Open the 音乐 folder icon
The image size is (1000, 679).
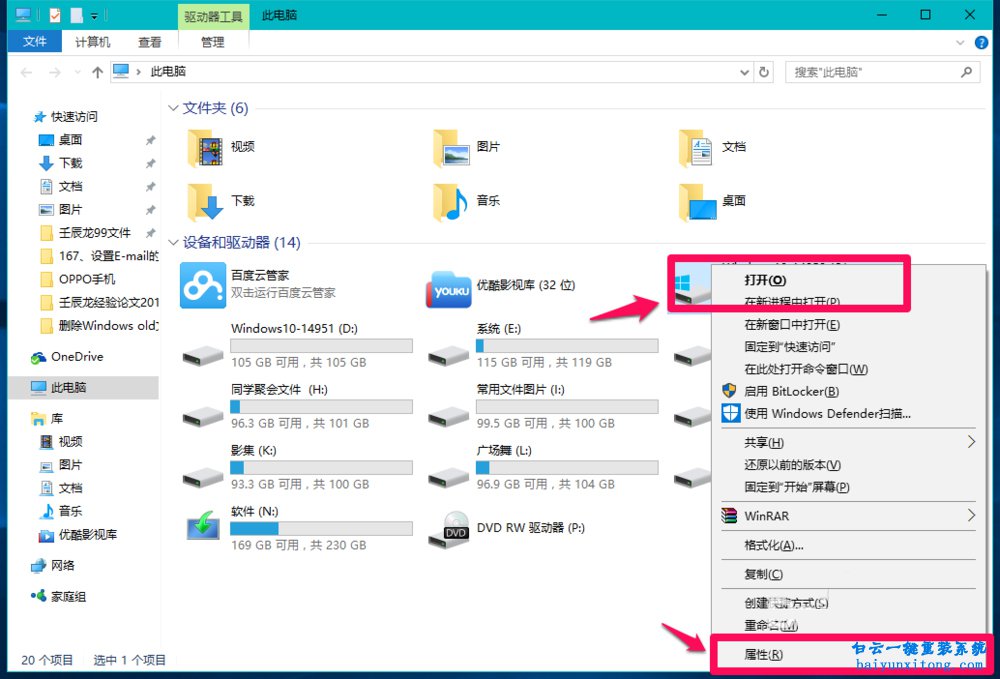coord(447,200)
